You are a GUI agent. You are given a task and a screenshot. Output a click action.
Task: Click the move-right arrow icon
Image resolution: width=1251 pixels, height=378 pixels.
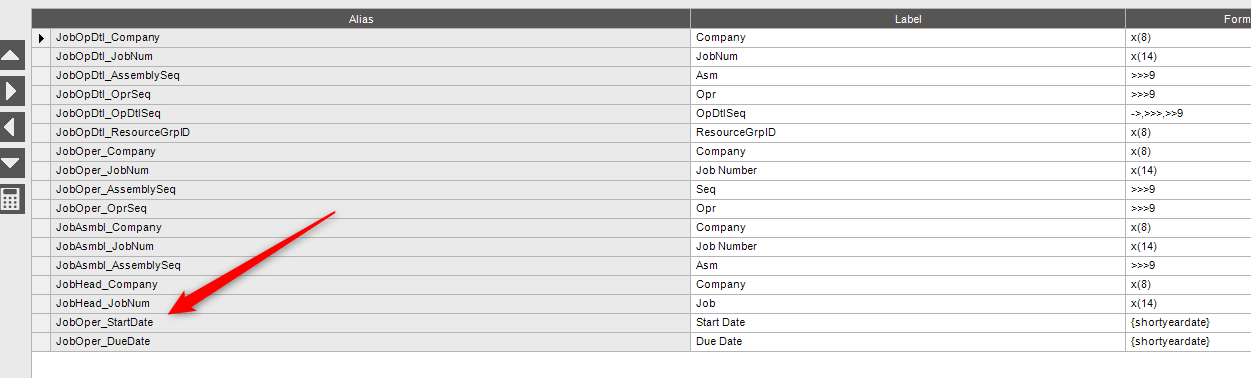12,90
